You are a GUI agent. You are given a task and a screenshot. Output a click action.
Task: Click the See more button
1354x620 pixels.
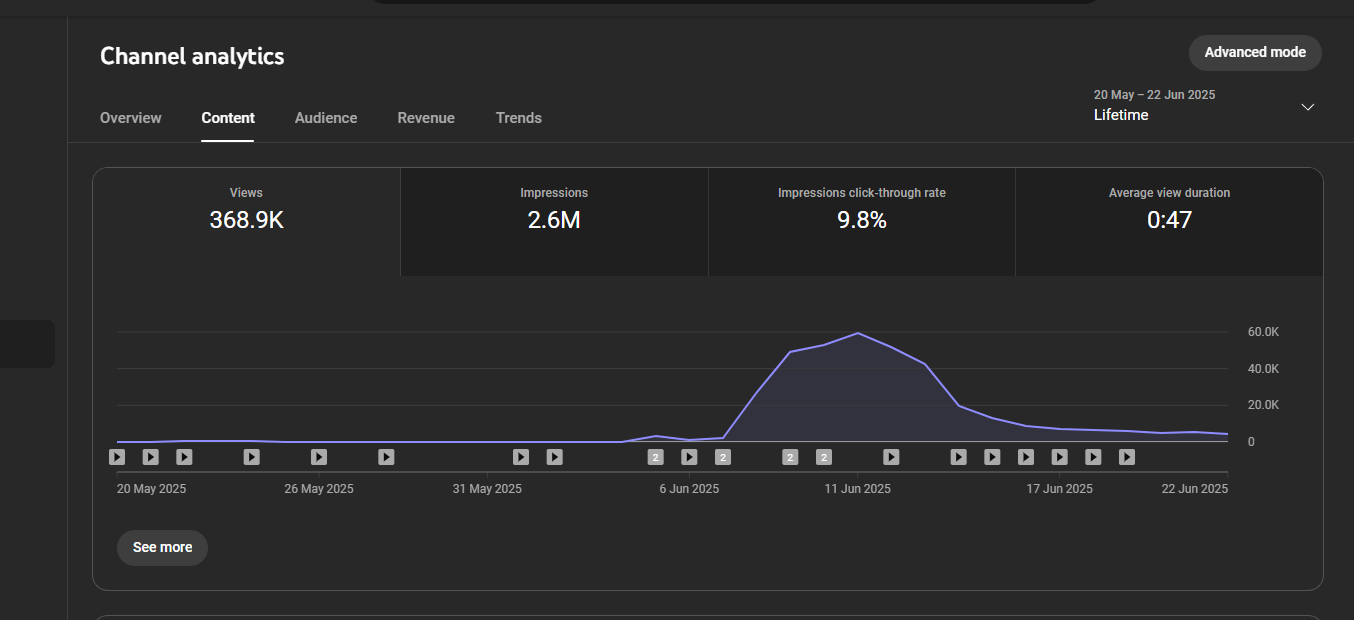pyautogui.click(x=163, y=548)
